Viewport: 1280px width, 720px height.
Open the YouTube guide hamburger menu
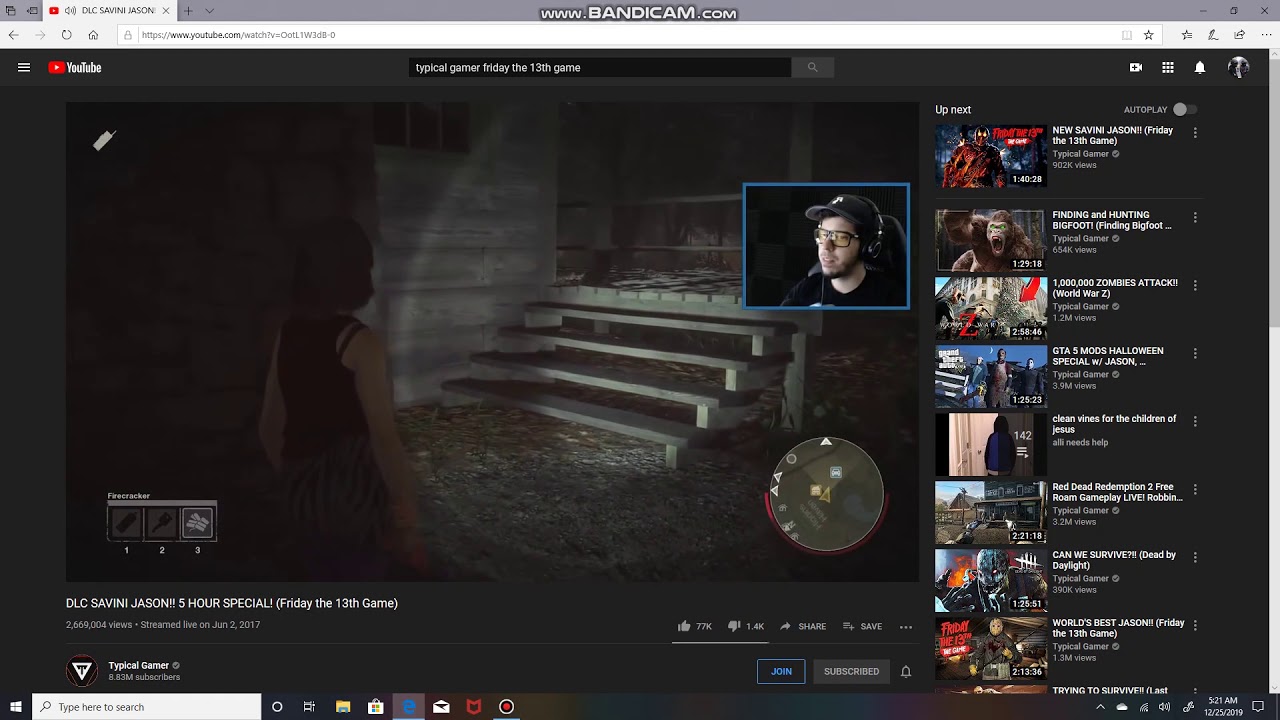point(24,67)
